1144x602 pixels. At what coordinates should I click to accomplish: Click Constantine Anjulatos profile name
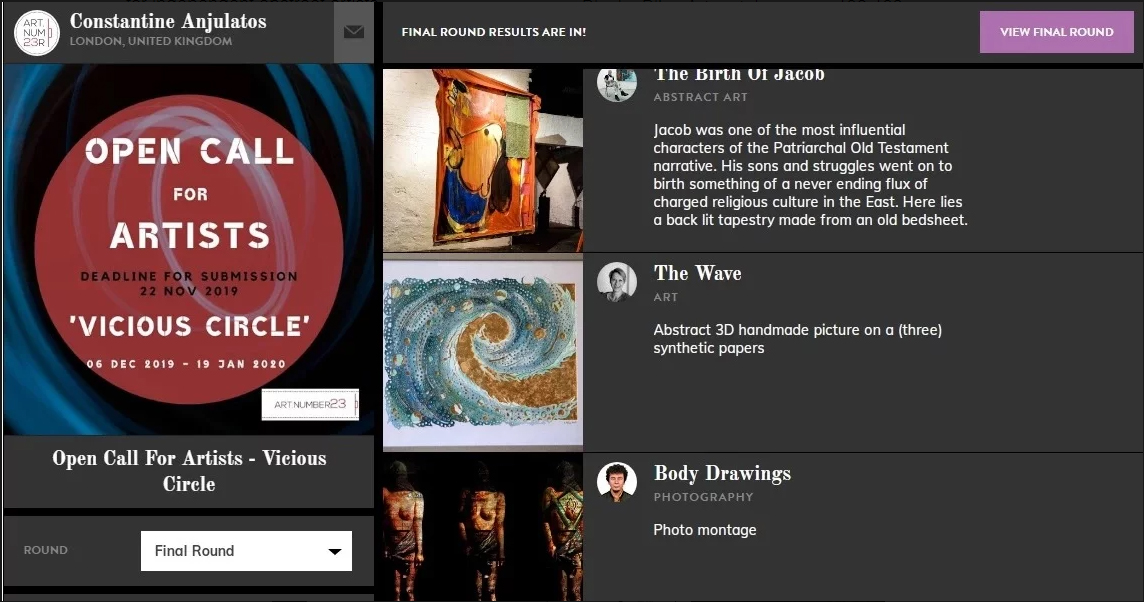[168, 21]
